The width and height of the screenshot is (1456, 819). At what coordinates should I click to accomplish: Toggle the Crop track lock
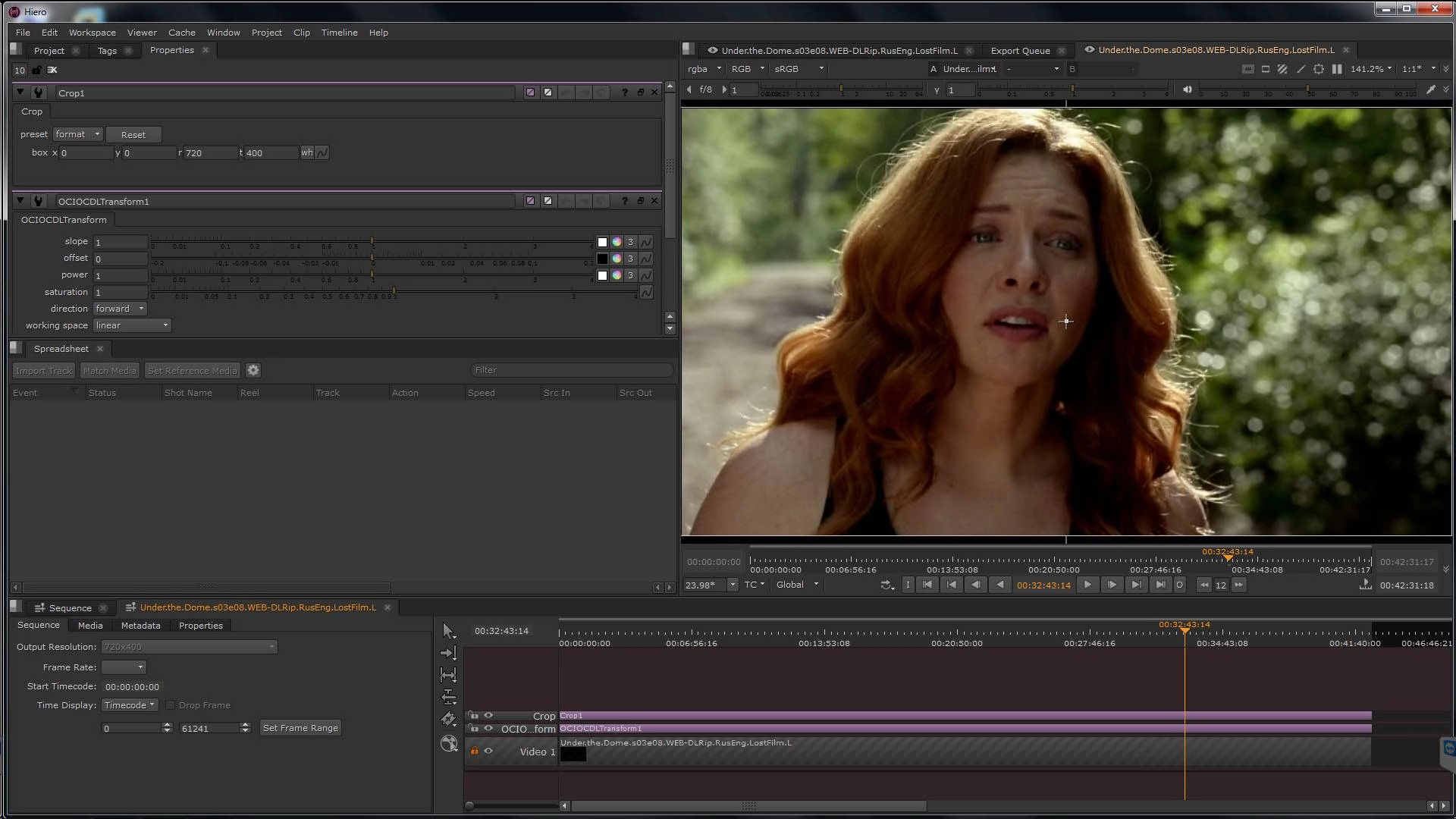pyautogui.click(x=474, y=715)
